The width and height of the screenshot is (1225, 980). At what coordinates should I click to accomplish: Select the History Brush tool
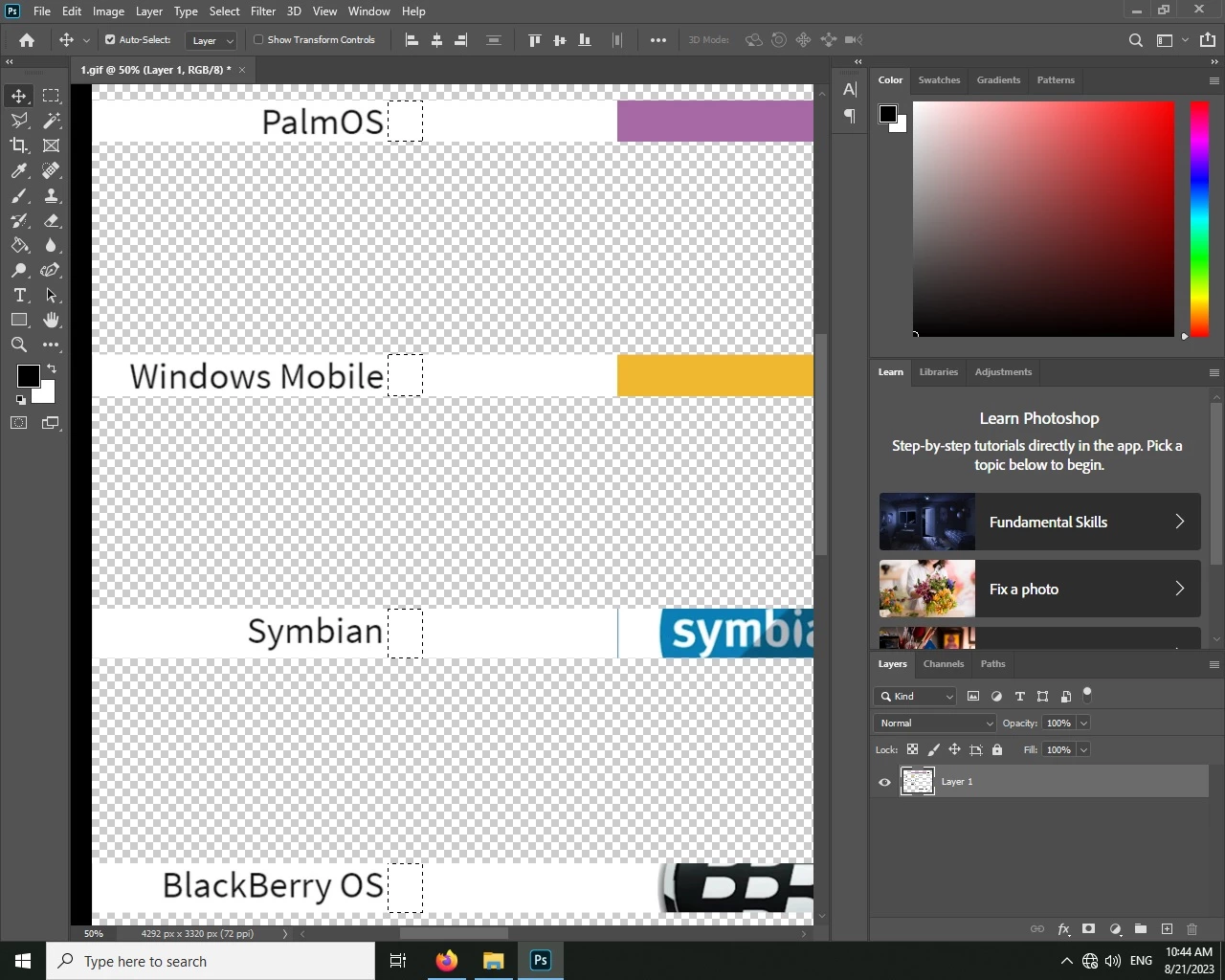[x=19, y=220]
